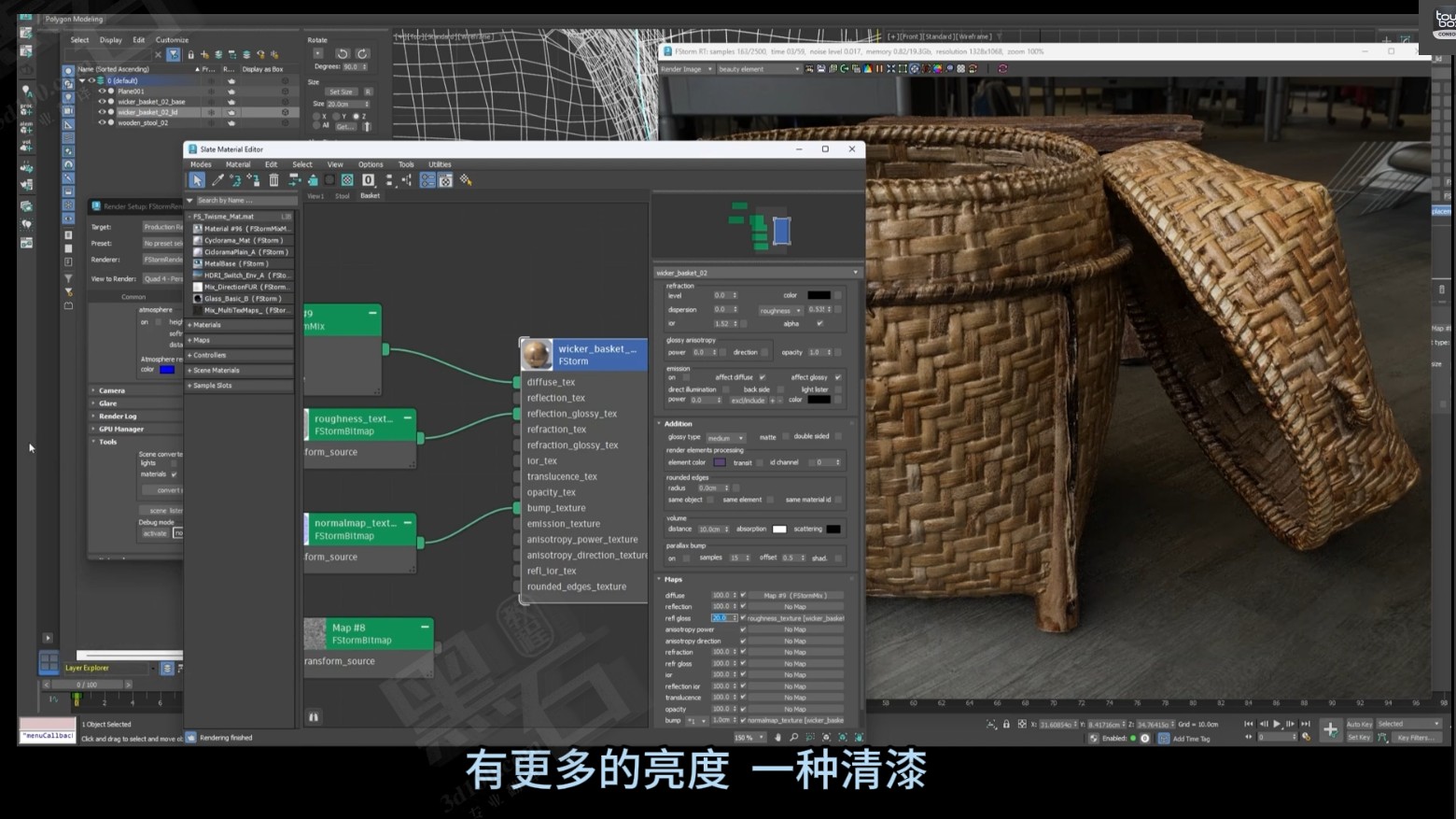The height and width of the screenshot is (819, 1456).
Task: Collapse the 0 (default) layer tree
Action: (x=82, y=80)
